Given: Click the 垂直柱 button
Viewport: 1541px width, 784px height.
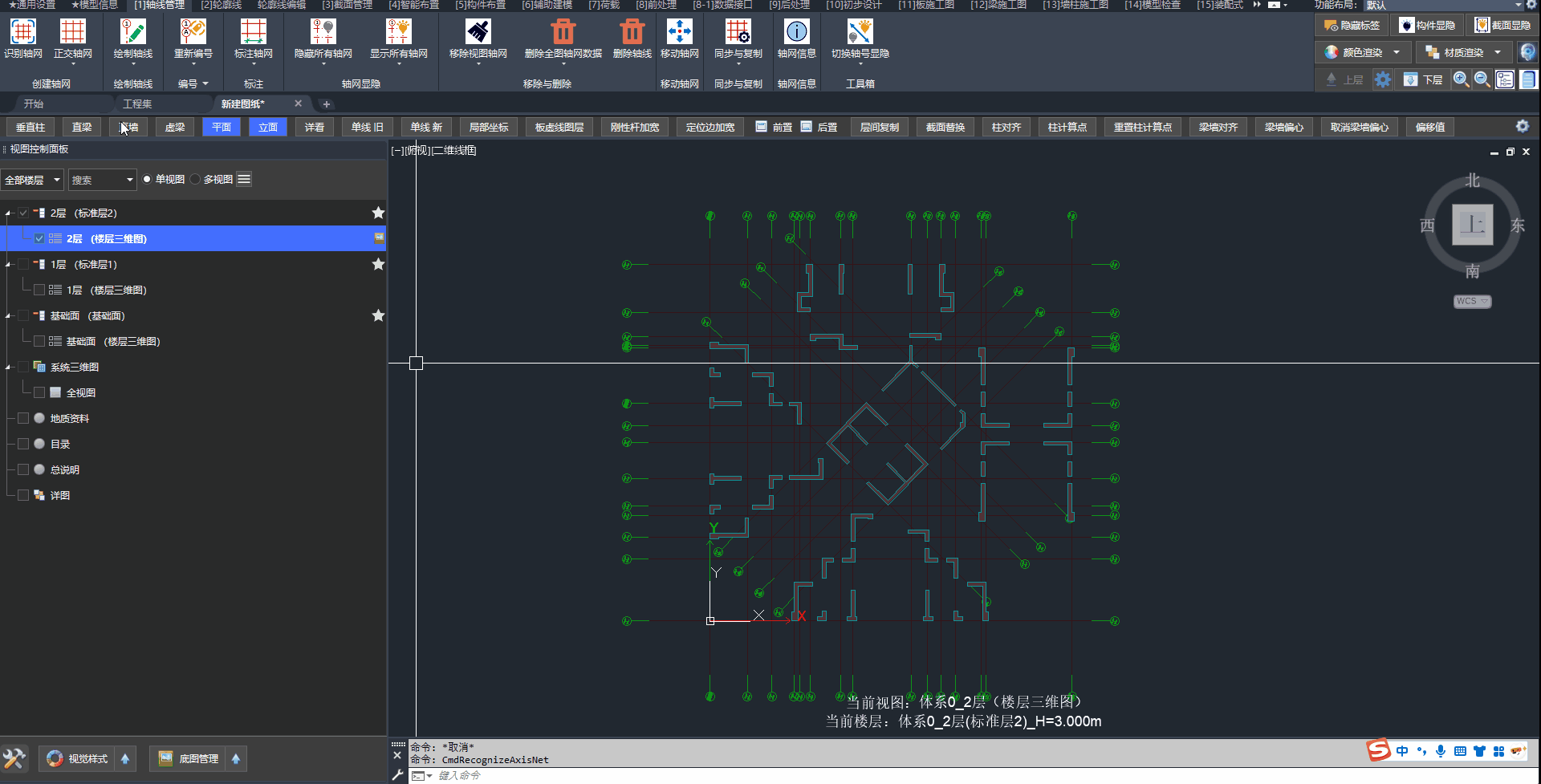Looking at the screenshot, I should (30, 128).
